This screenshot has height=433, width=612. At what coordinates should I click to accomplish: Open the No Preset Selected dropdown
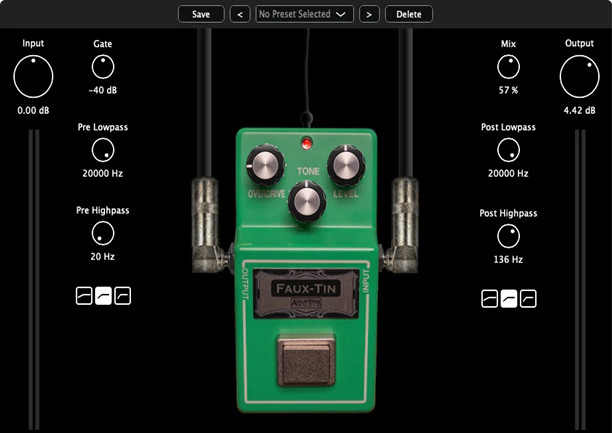(305, 14)
